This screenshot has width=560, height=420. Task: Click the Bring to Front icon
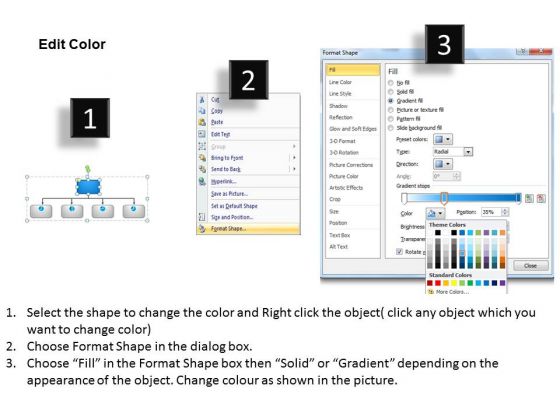click(x=202, y=158)
